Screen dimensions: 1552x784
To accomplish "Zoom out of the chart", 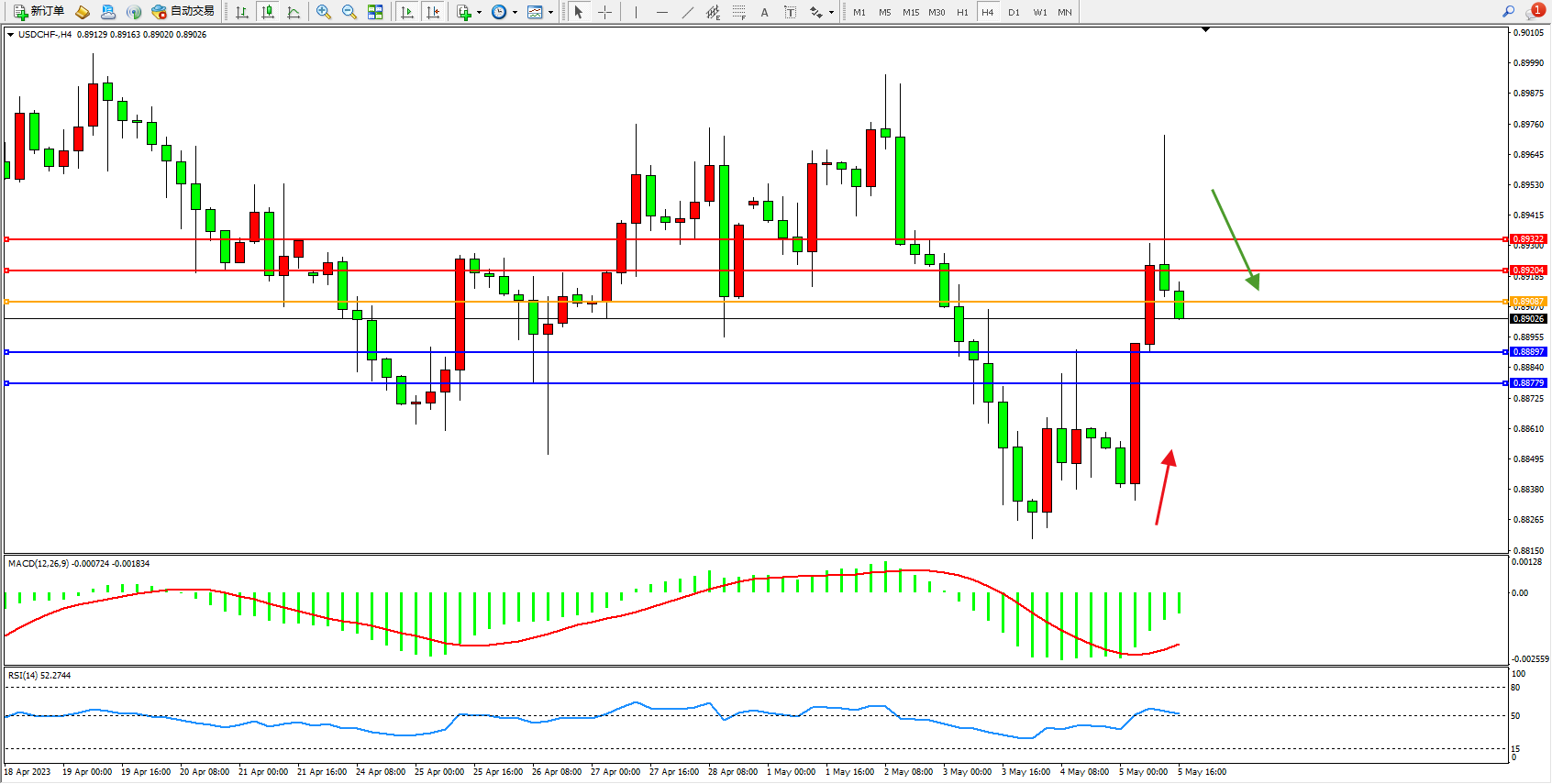I will [x=349, y=12].
